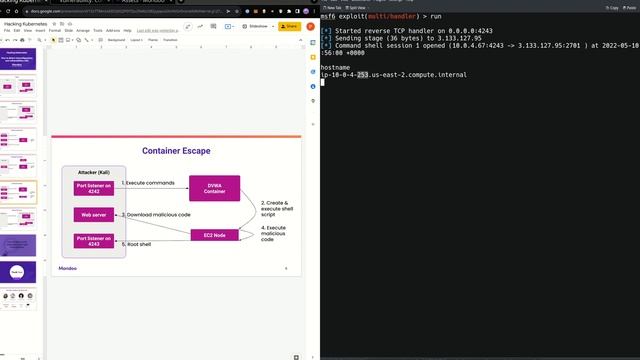Choose the Shape tool
Screen dimensions: 640x360
coord(79,40)
